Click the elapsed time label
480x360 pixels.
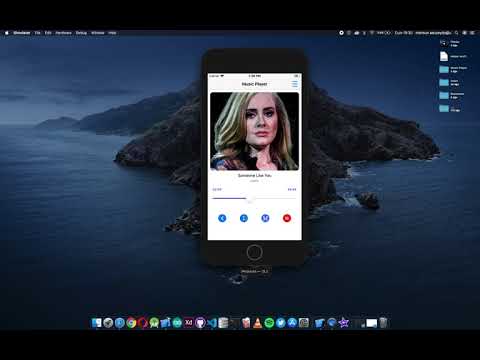[x=217, y=189]
